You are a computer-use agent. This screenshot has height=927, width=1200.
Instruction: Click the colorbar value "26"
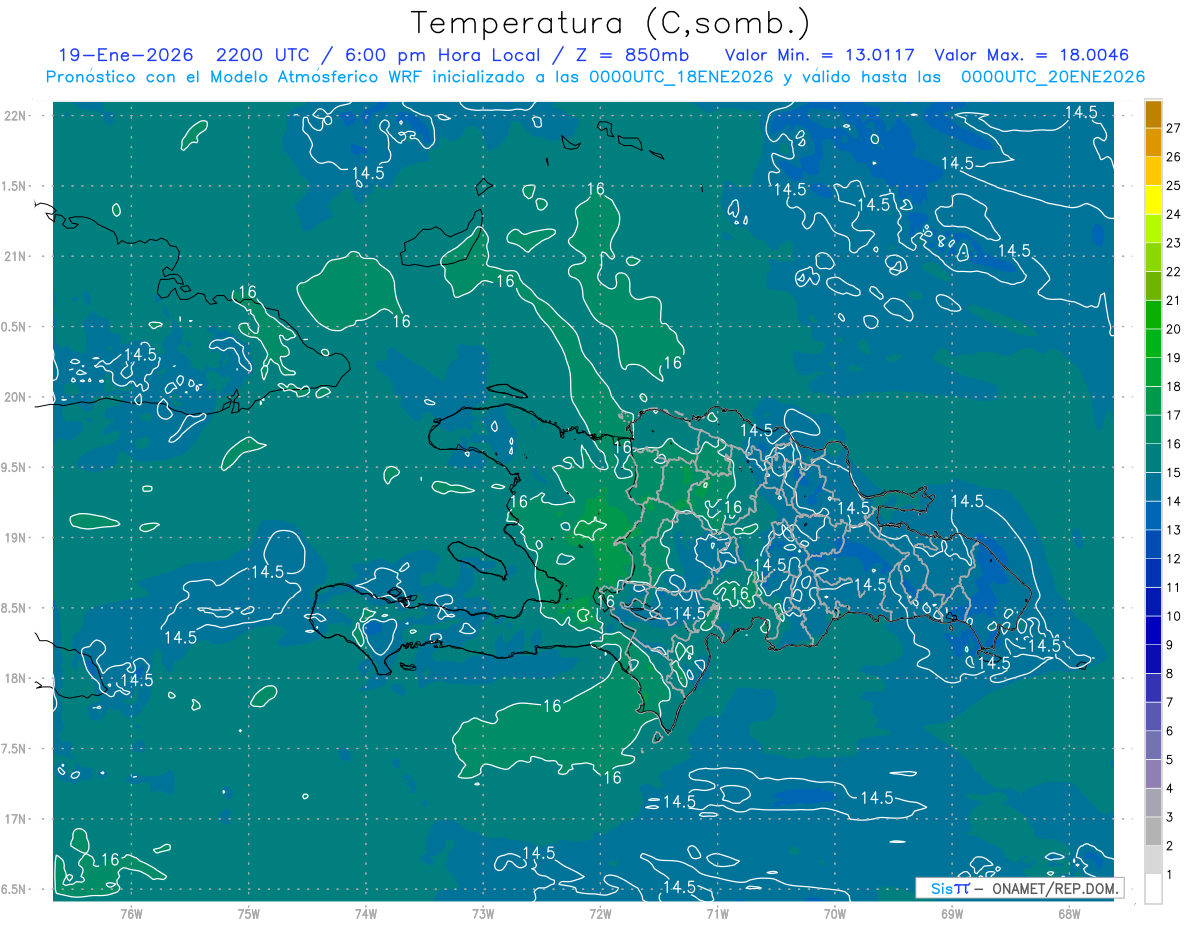1173,157
